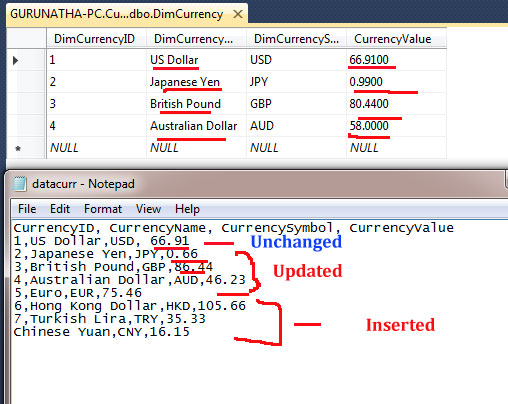Open the File menu in Notepad
508x404 pixels.
(27, 209)
